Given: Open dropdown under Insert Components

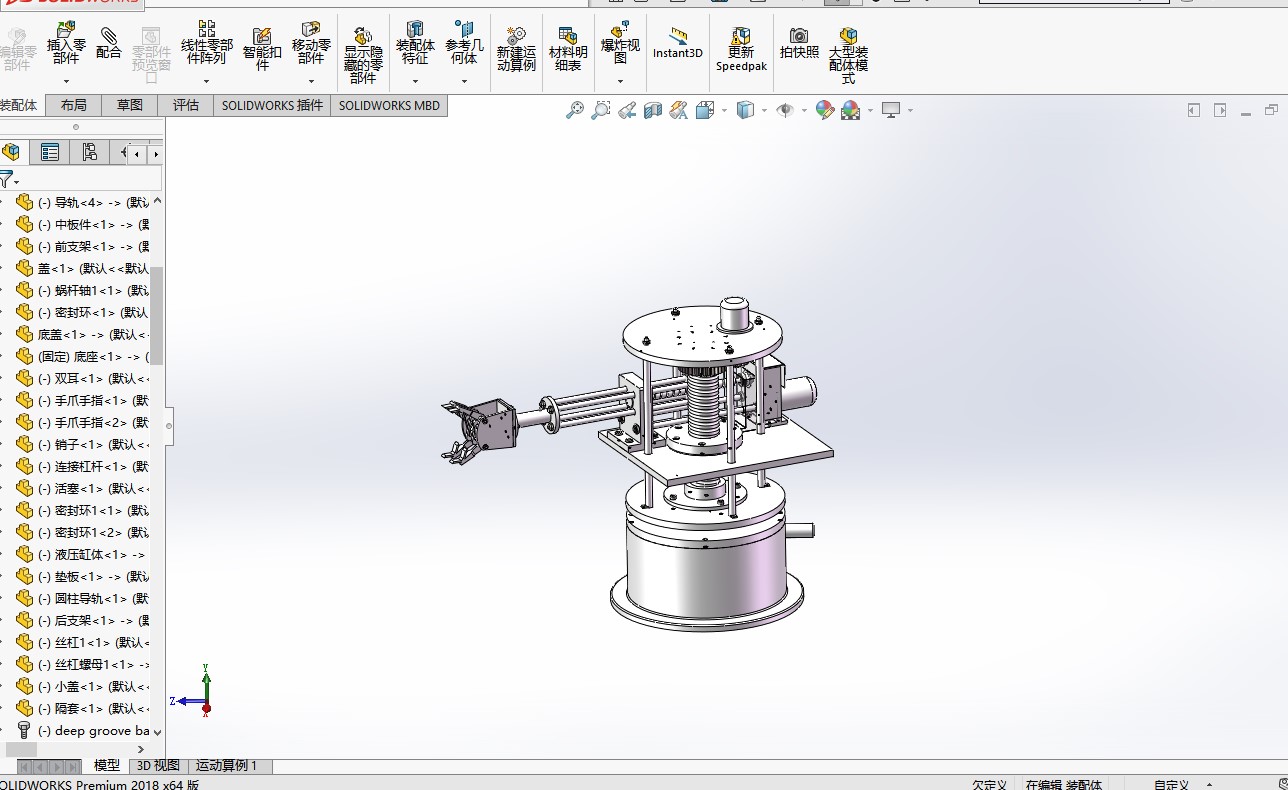Looking at the screenshot, I should [x=66, y=81].
